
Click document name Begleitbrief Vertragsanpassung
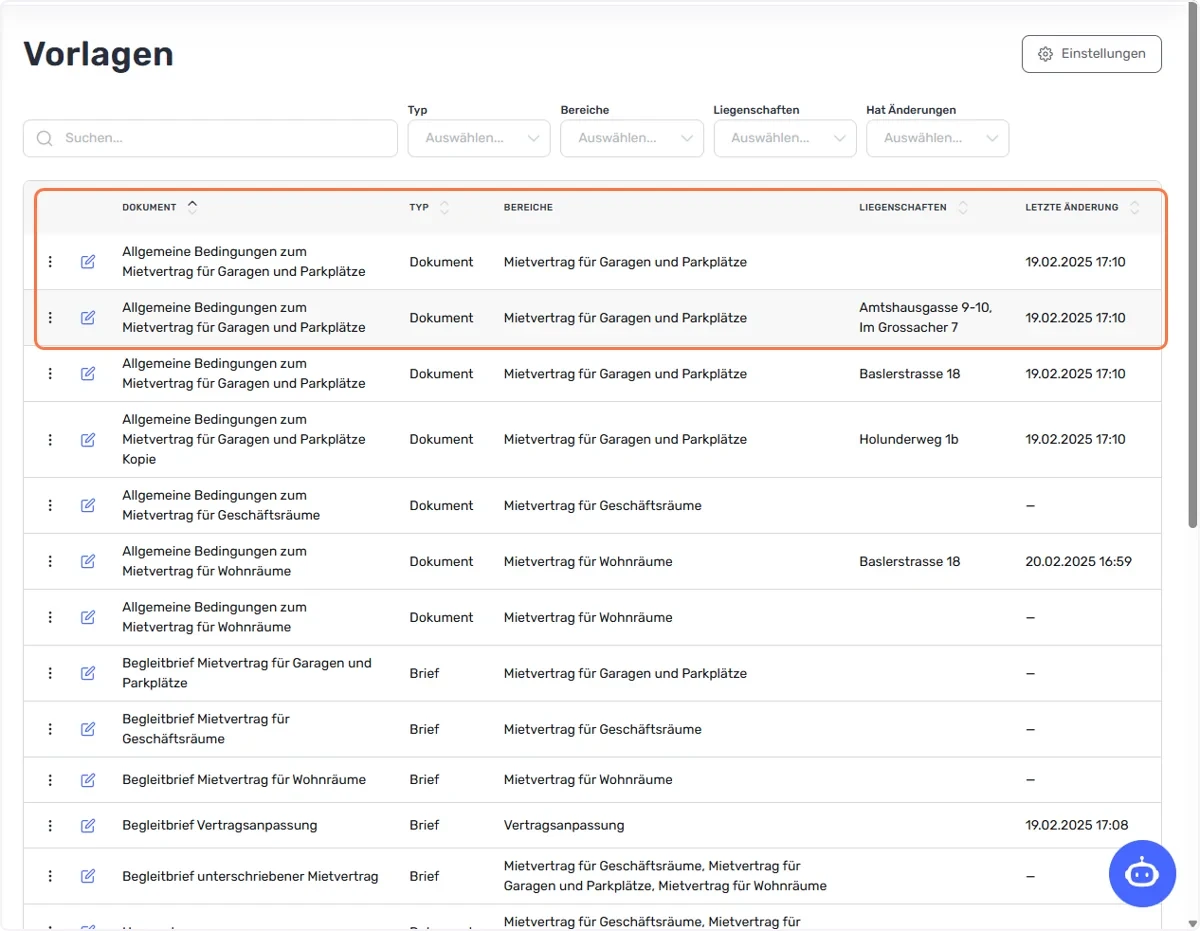[220, 825]
